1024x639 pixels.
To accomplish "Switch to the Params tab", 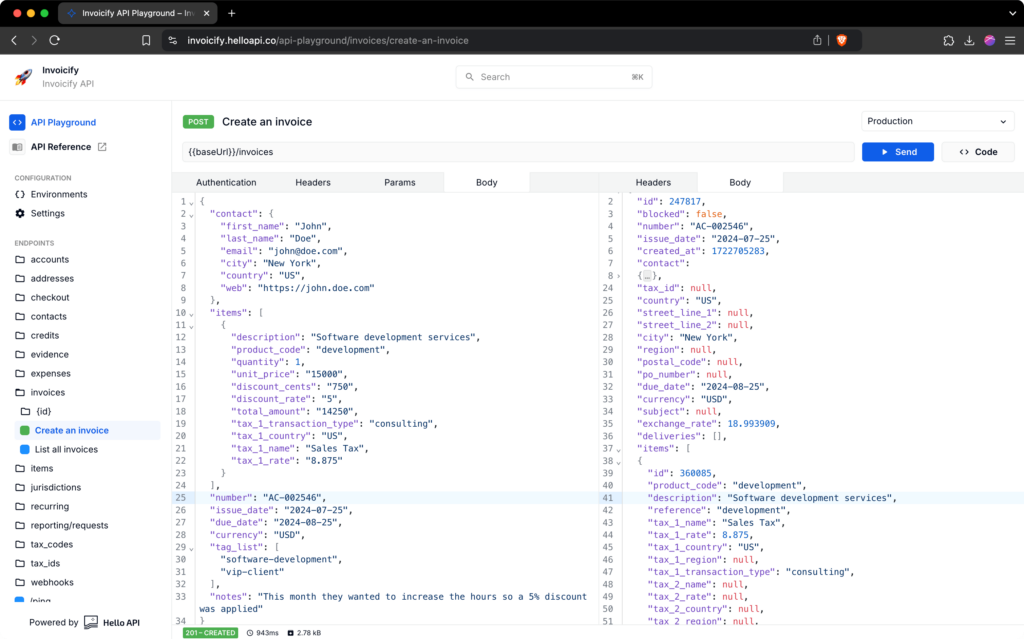I will (x=400, y=182).
